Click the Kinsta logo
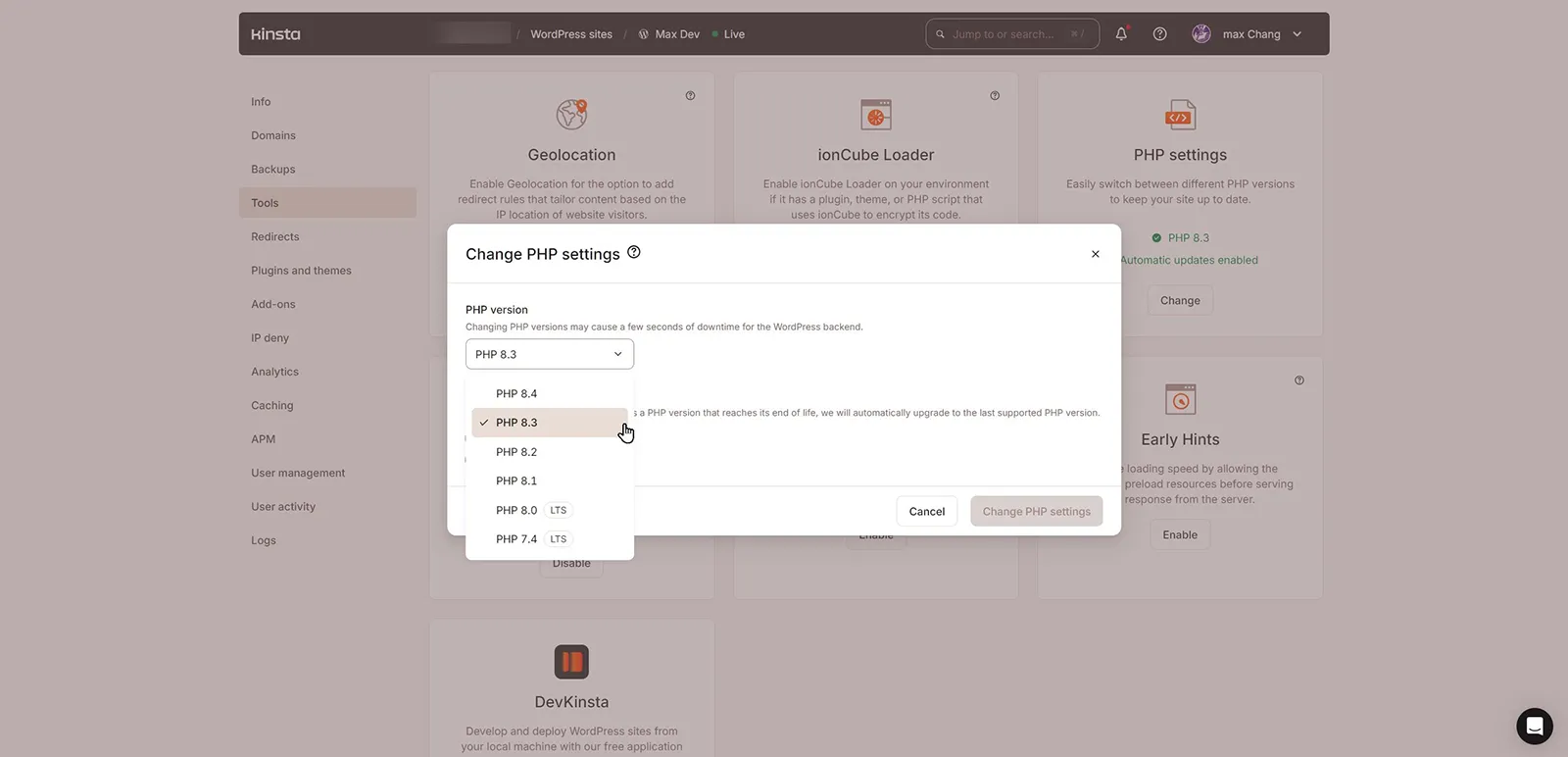Image resolution: width=1568 pixels, height=757 pixels. (x=275, y=34)
